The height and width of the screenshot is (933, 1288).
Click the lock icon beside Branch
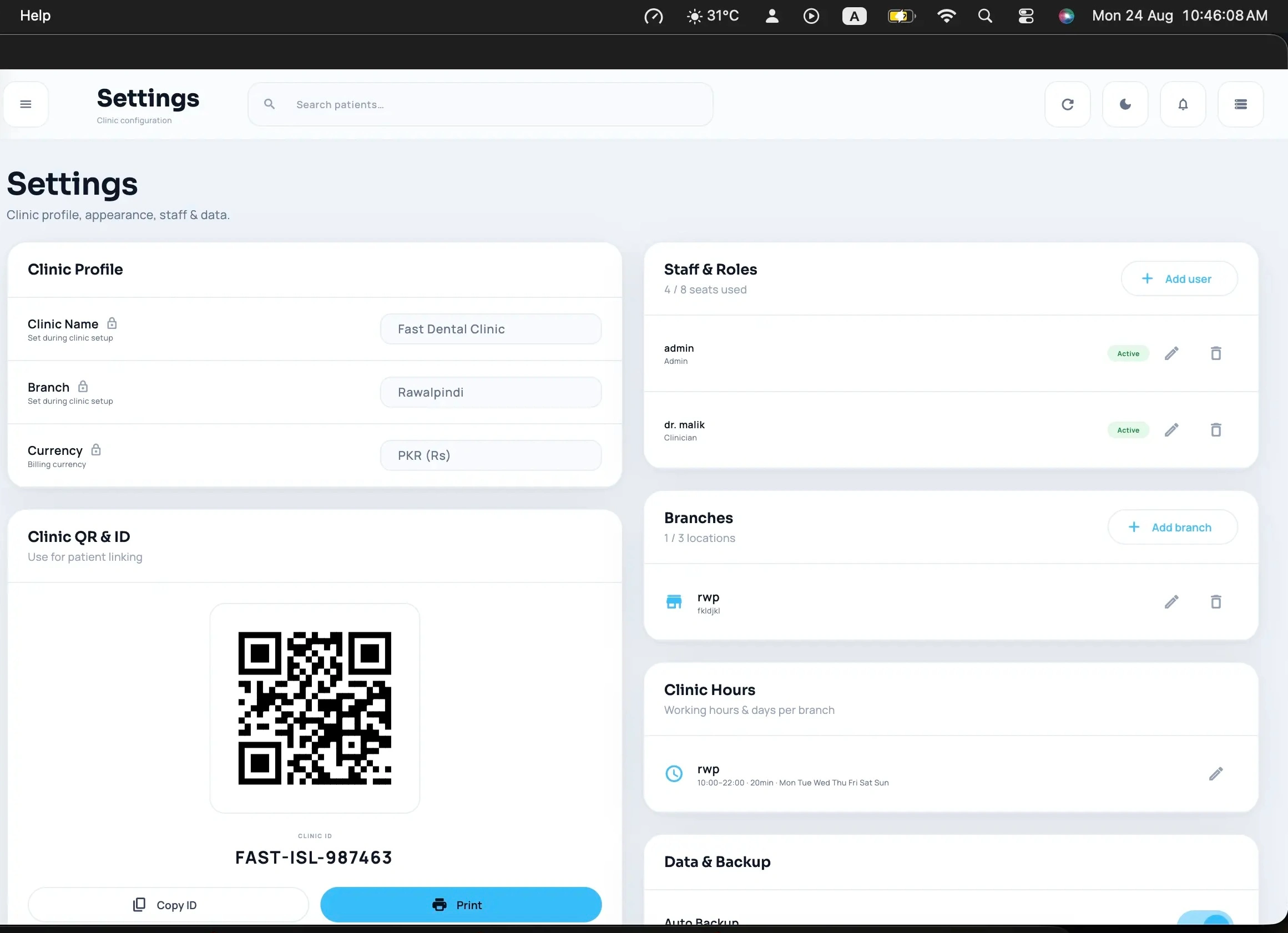[83, 387]
